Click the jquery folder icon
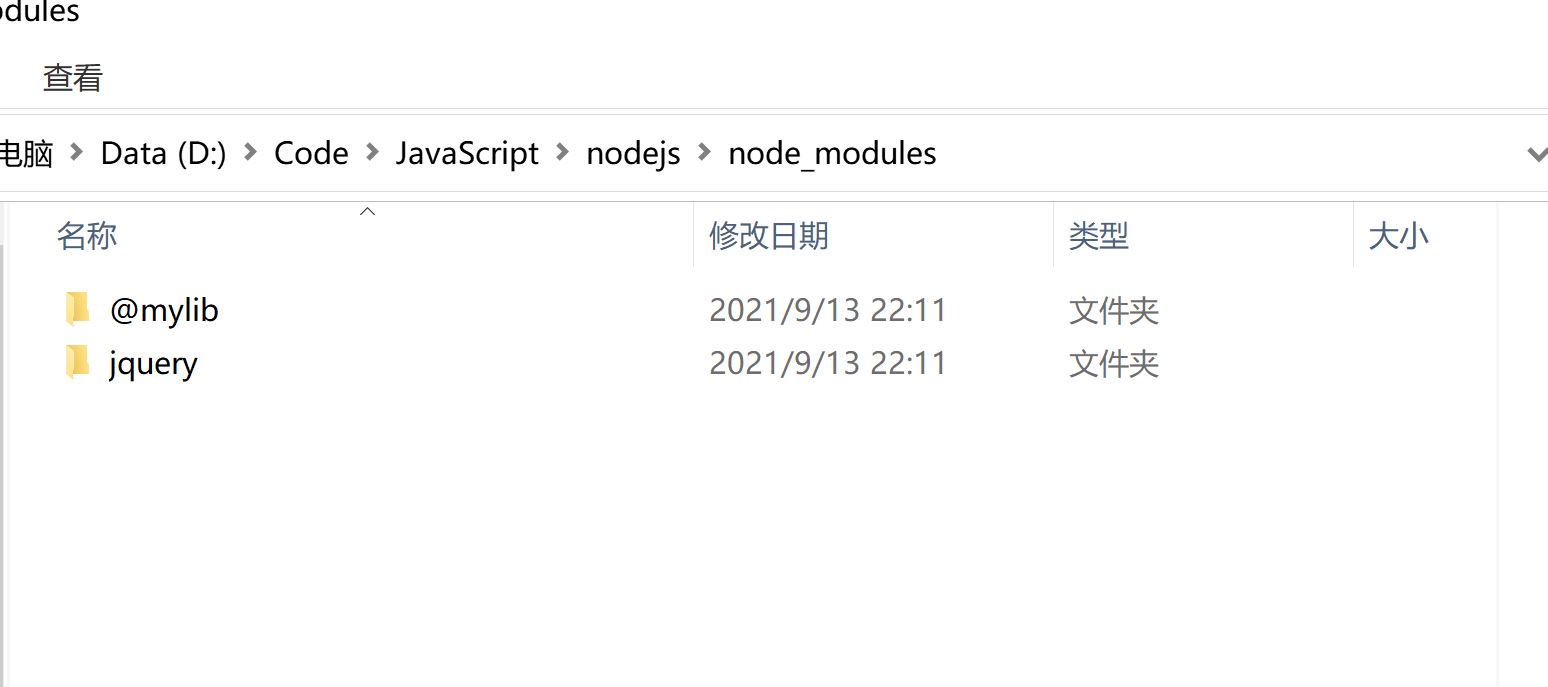Screen dimensions: 1548x687 [77, 362]
